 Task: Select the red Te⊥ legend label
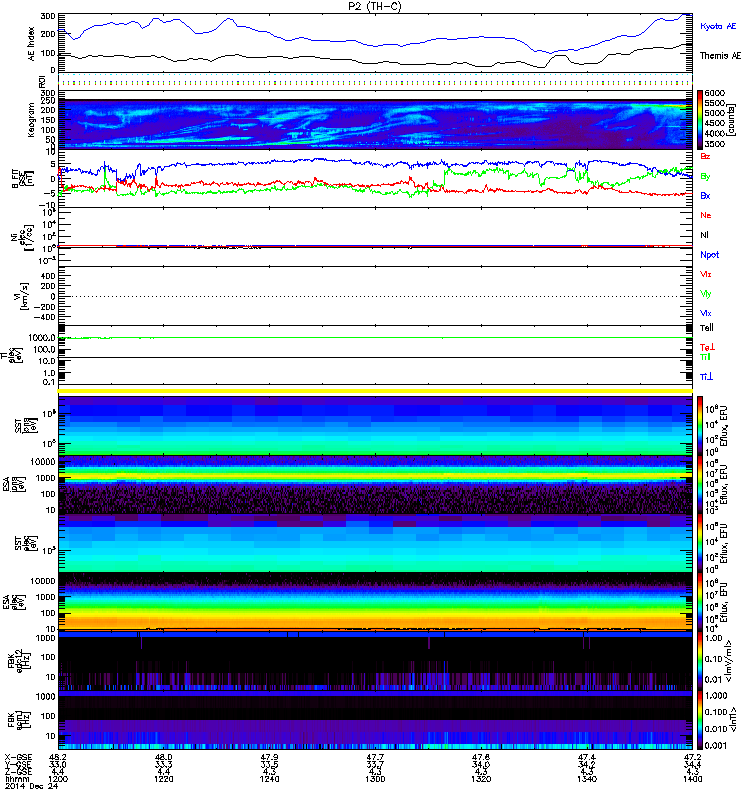tap(707, 347)
